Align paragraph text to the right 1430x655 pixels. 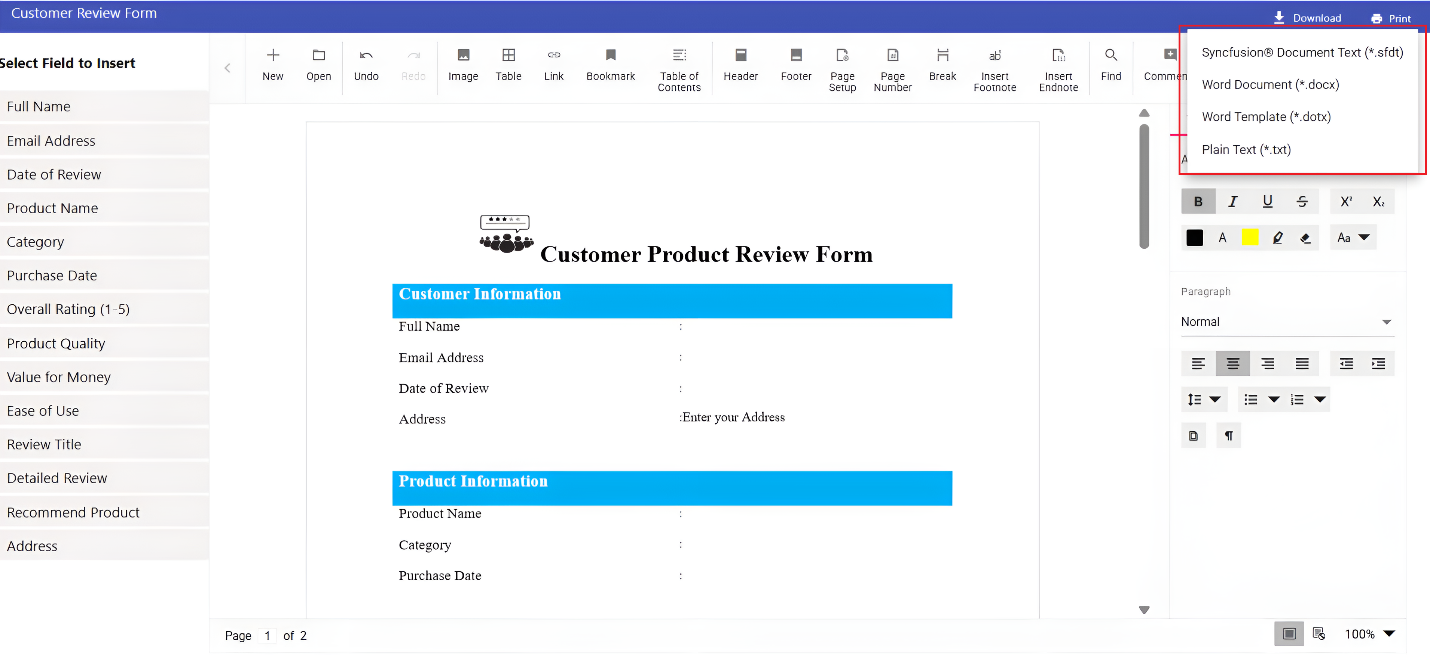click(x=1267, y=364)
